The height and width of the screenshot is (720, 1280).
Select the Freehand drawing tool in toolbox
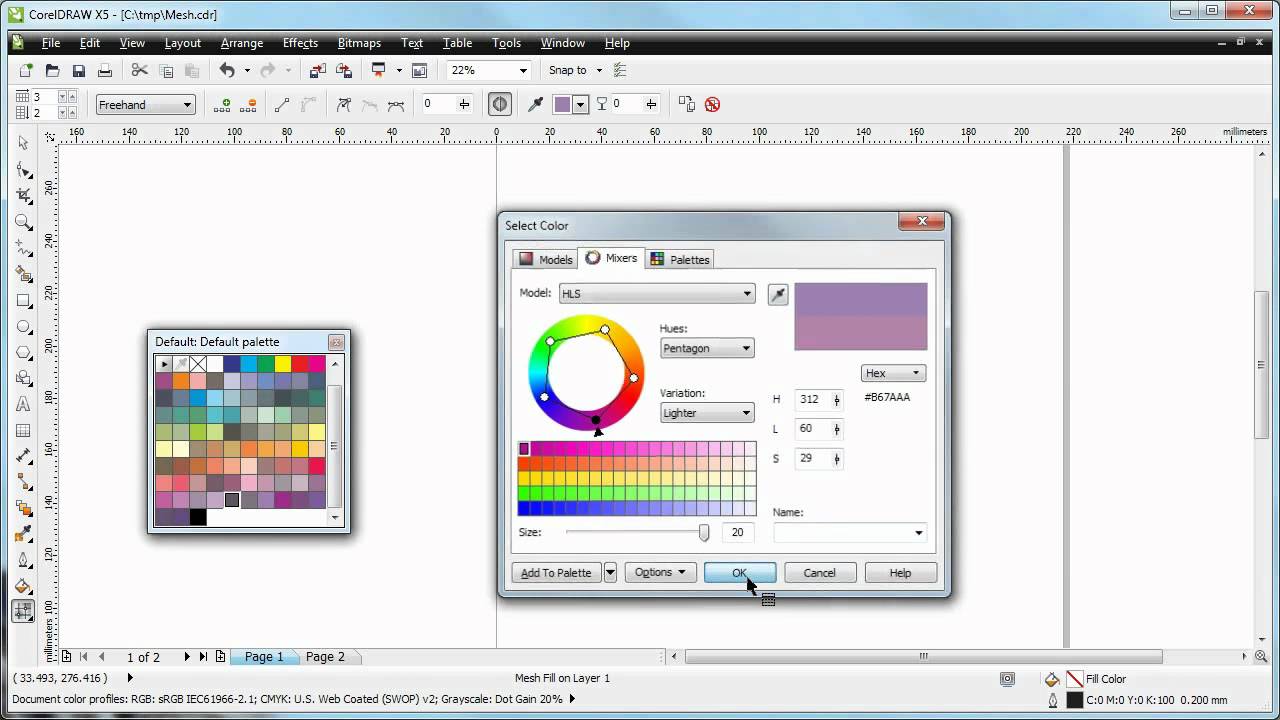point(23,247)
